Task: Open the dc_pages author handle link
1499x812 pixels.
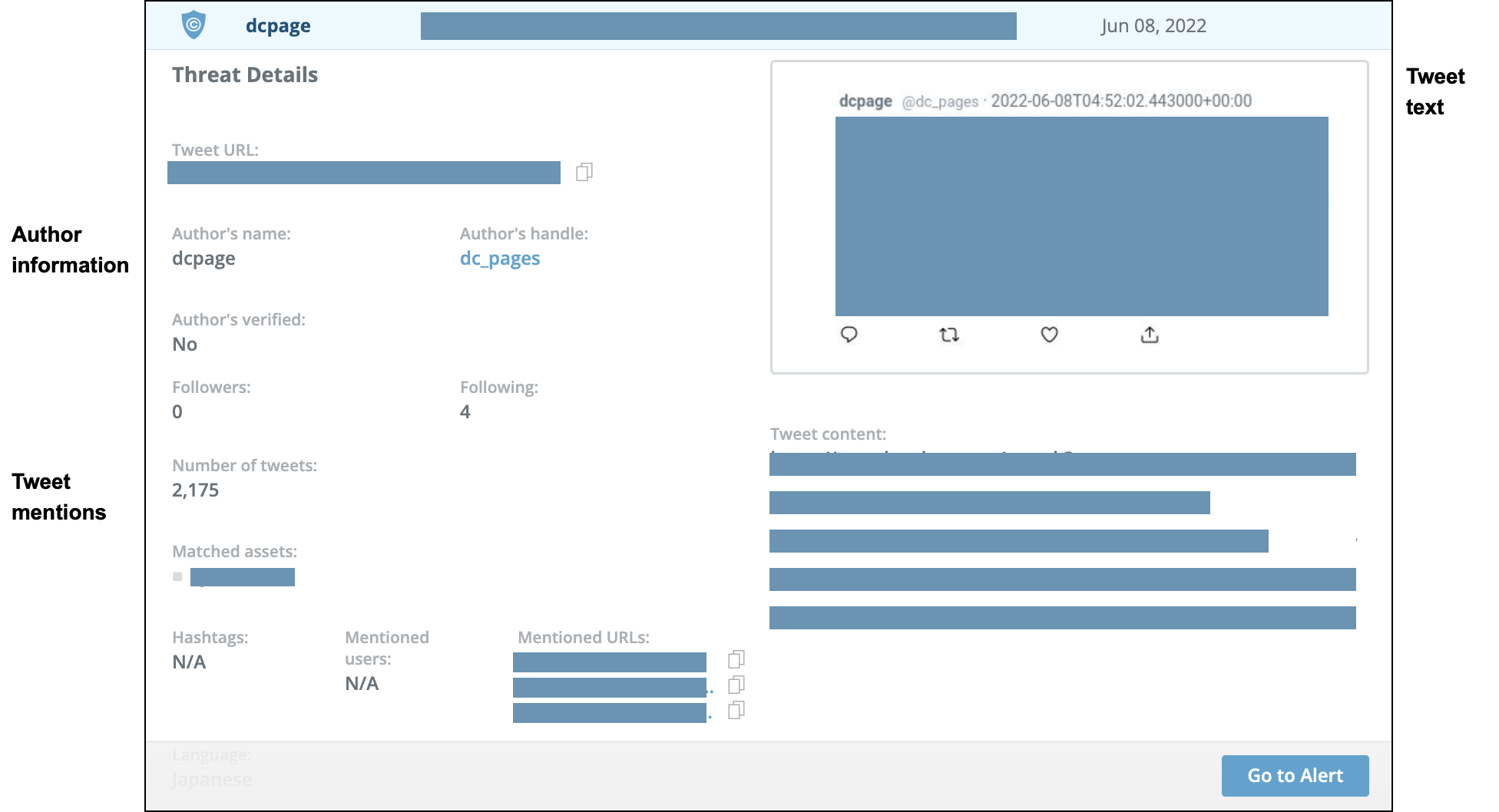Action: point(499,259)
